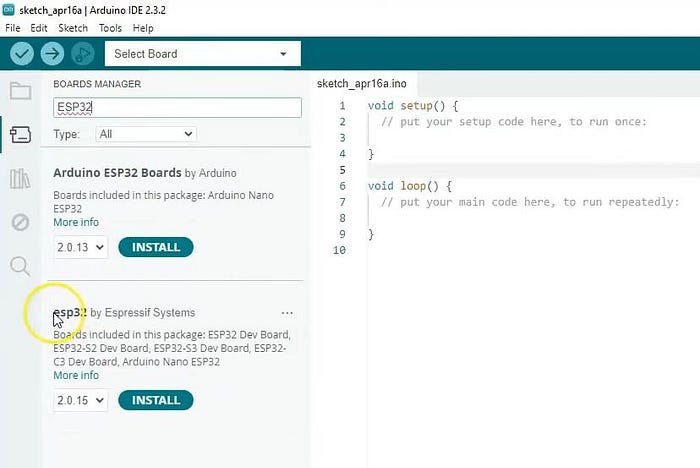This screenshot has width=700, height=468.
Task: Click the BOARDS MANAGER panel heading
Action: pos(97,84)
